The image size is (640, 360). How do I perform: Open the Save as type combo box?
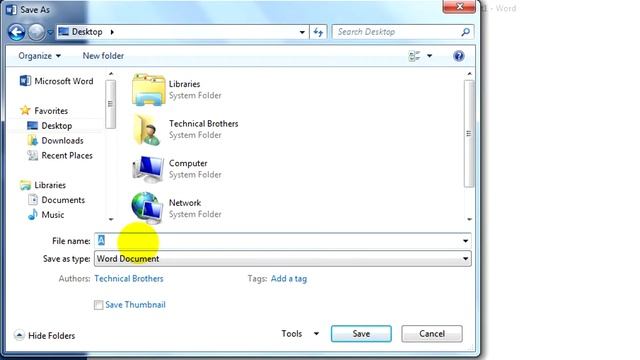coord(282,259)
